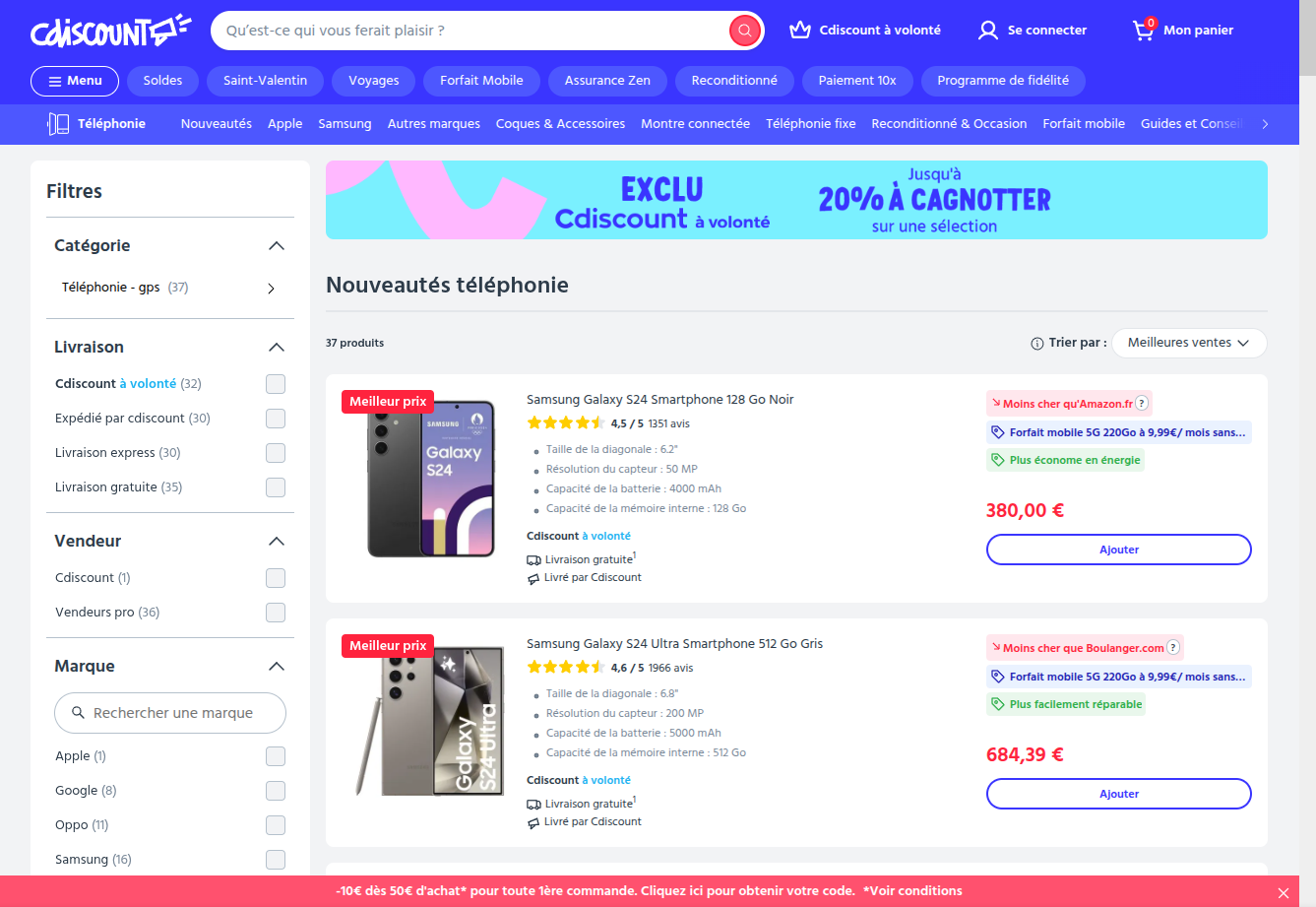Enable the Samsung brand checkbox
This screenshot has height=907, width=1316.
pos(276,860)
